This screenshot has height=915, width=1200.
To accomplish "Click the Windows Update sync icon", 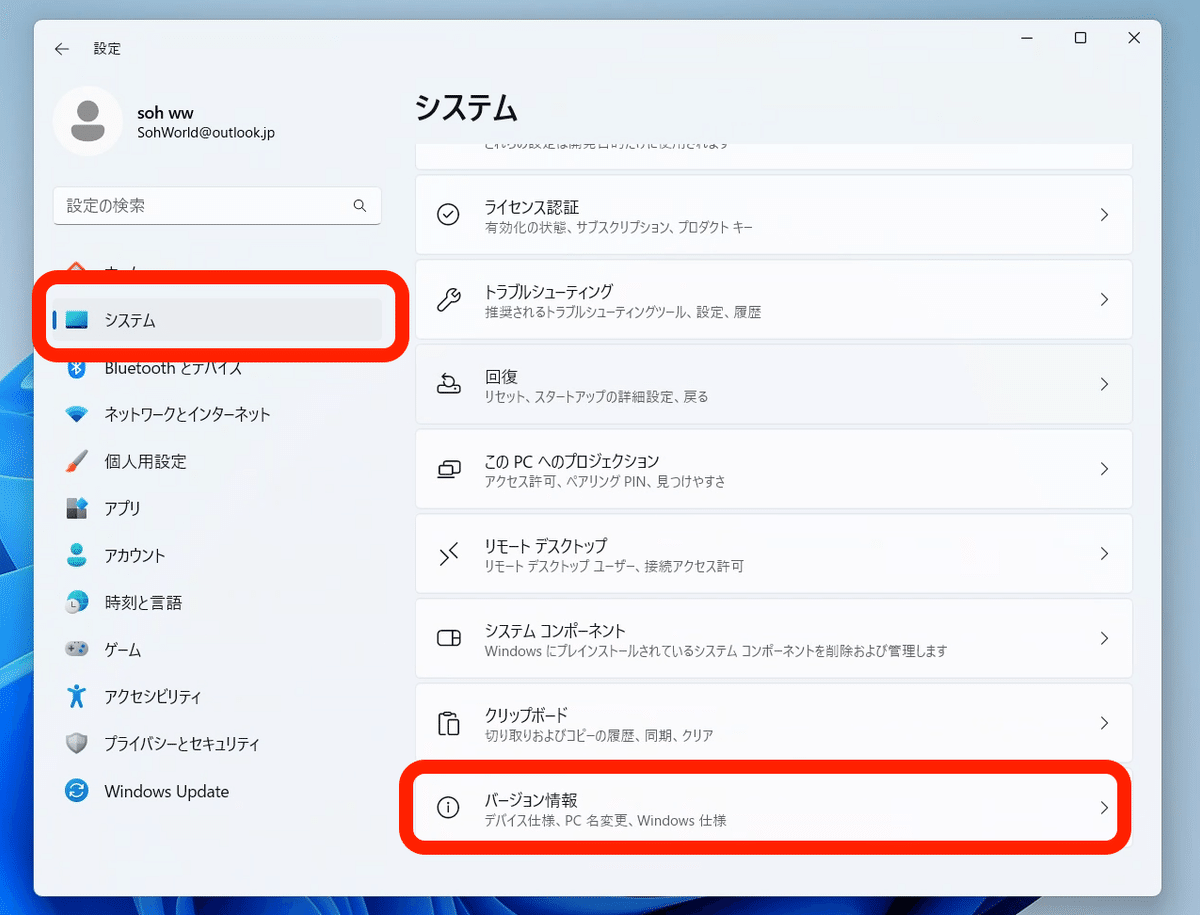I will (x=77, y=791).
